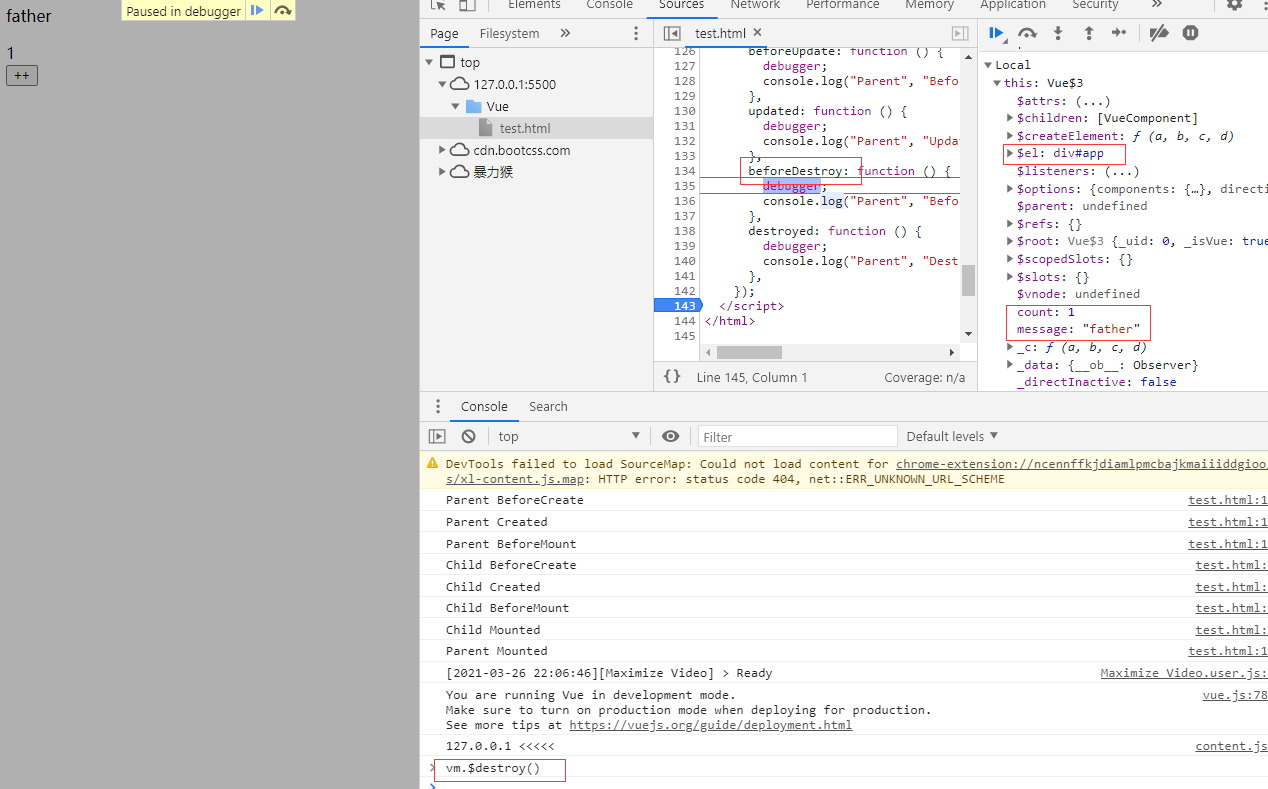
Task: Expand the $el: div#app property
Action: (1009, 154)
